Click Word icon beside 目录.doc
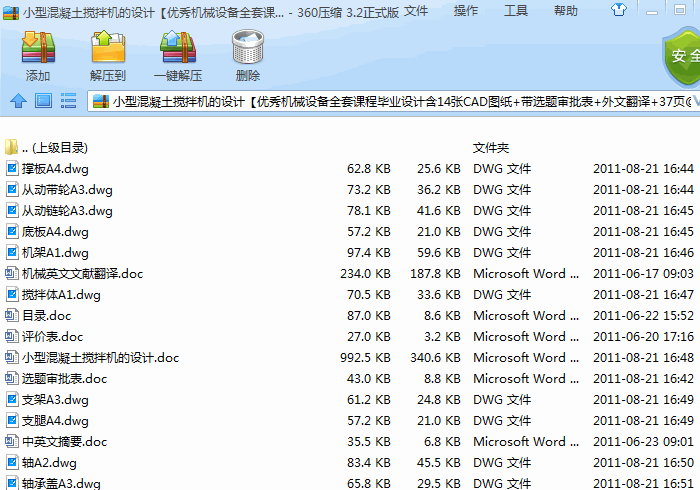Image resolution: width=700 pixels, height=490 pixels. [x=12, y=316]
